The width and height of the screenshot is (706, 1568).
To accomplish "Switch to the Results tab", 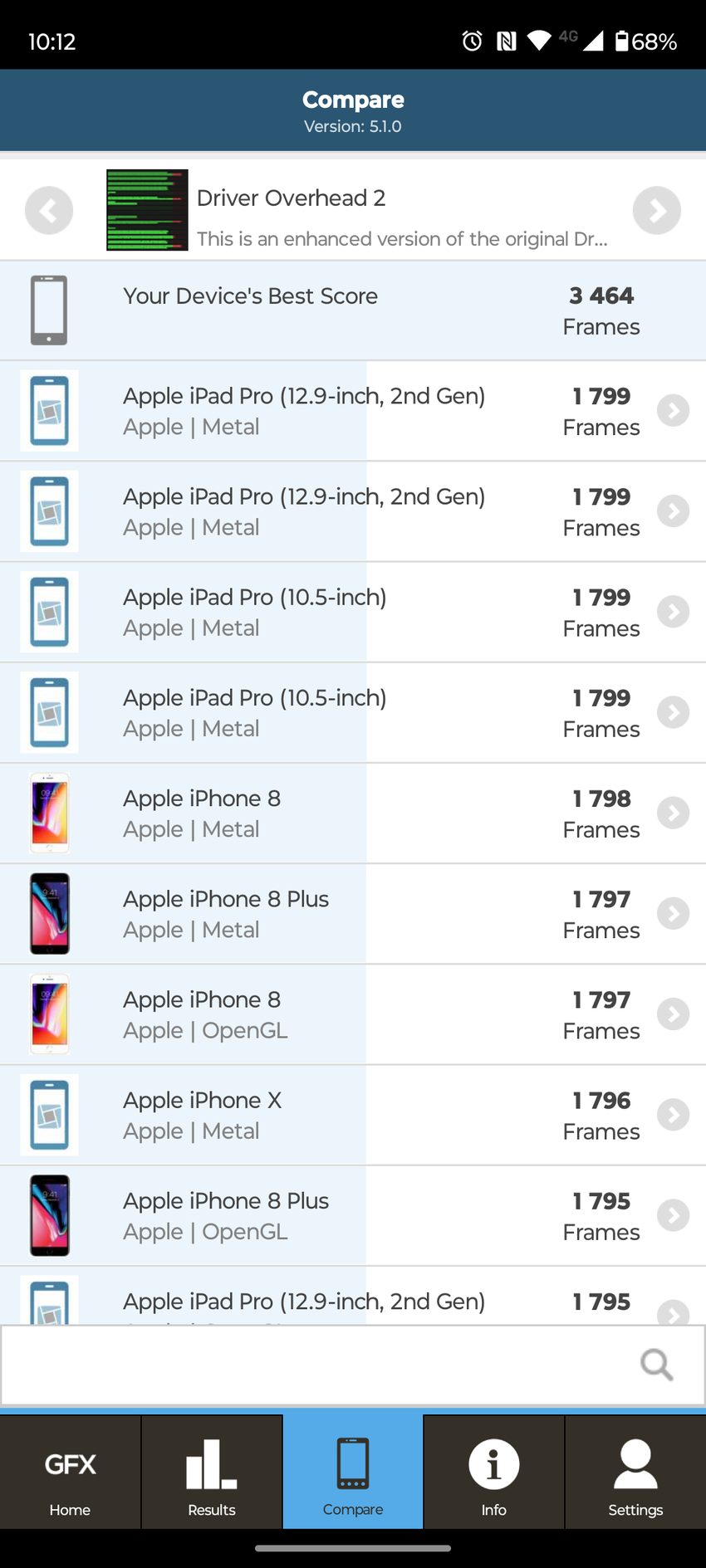I will pyautogui.click(x=212, y=1472).
